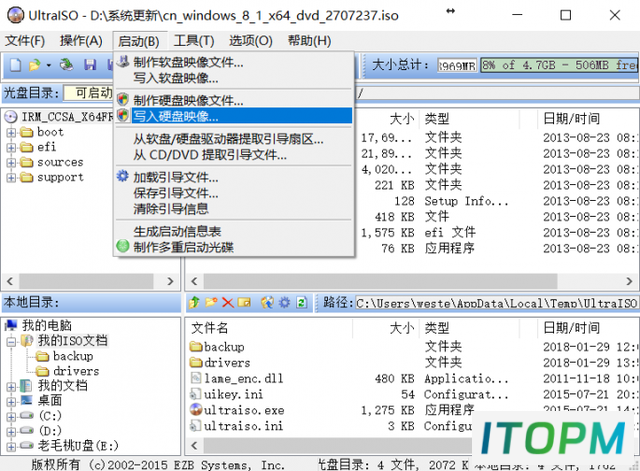Click the local Up one folder icon
The height and width of the screenshot is (471, 640).
pyautogui.click(x=194, y=302)
